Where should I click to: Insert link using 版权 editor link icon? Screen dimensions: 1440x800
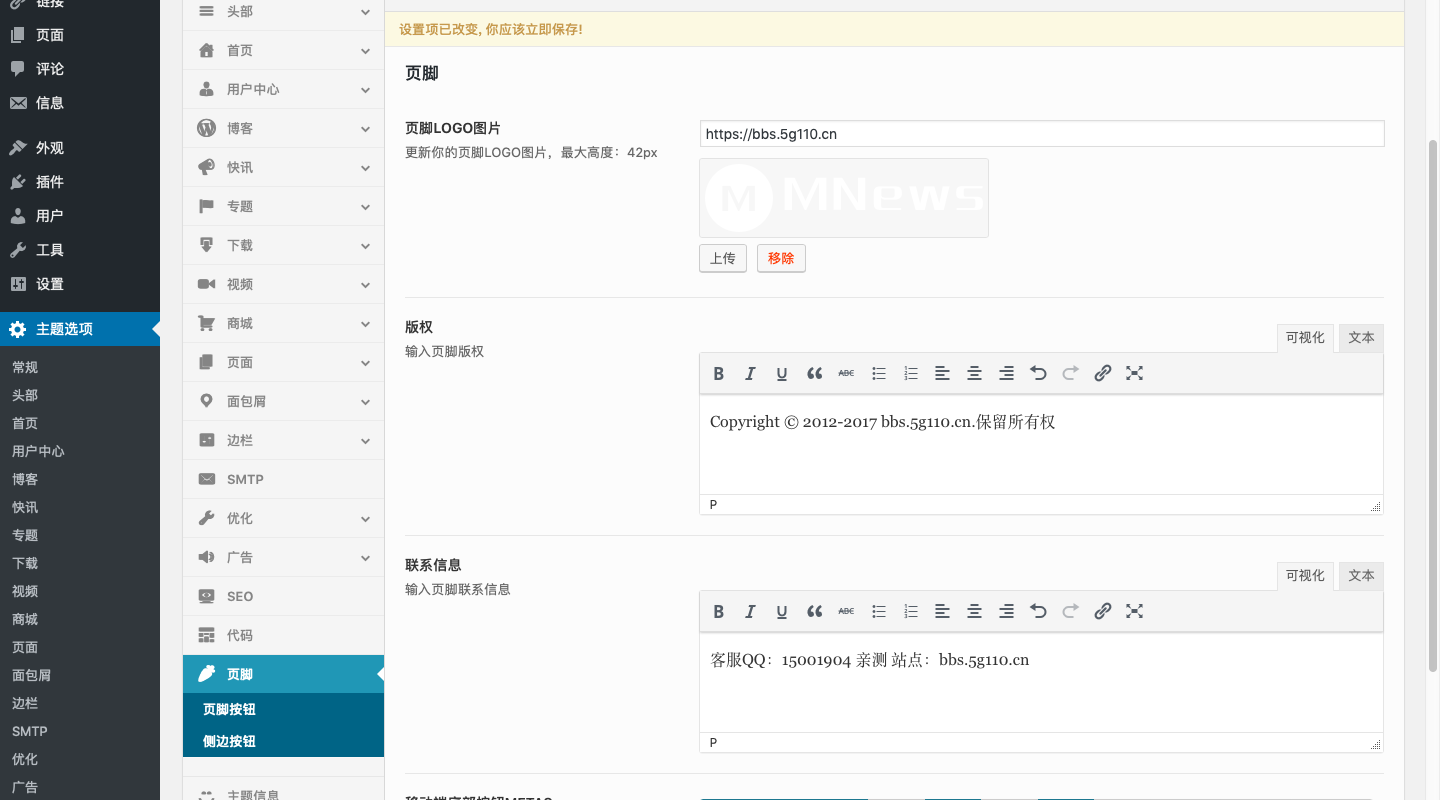(1102, 373)
